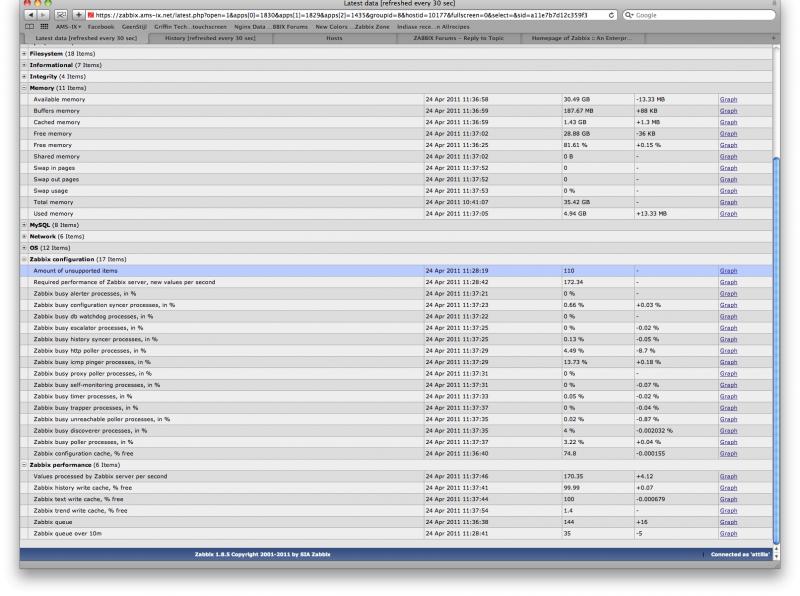The image size is (800, 596).
Task: Open Graph for Zabbix busy icmp pinger processes
Action: point(728,362)
